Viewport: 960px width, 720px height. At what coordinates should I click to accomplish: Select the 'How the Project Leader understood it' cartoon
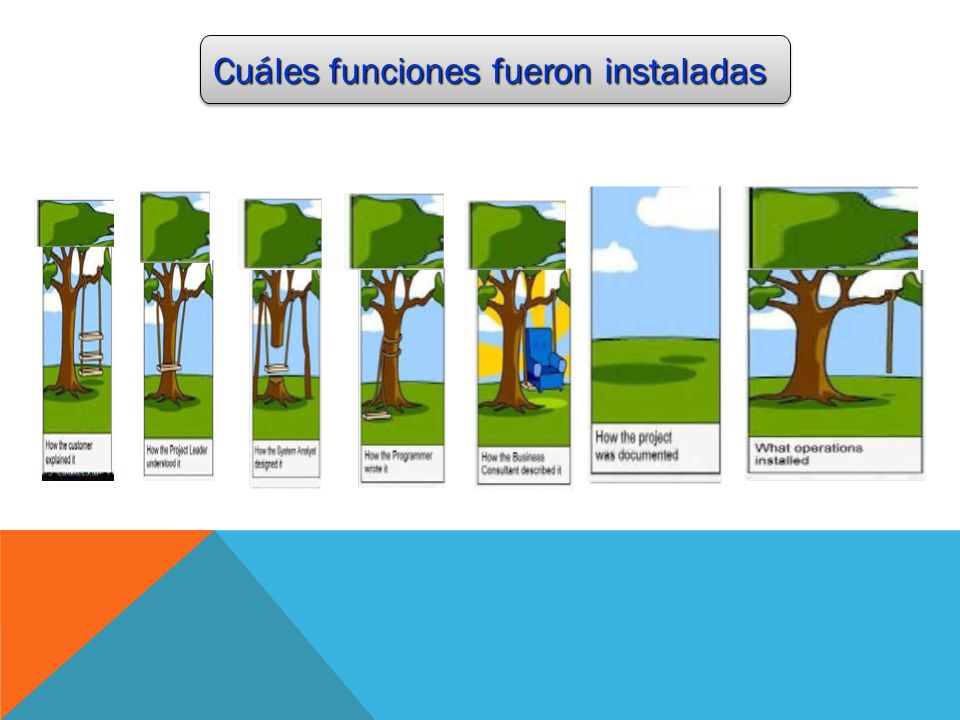pos(177,334)
